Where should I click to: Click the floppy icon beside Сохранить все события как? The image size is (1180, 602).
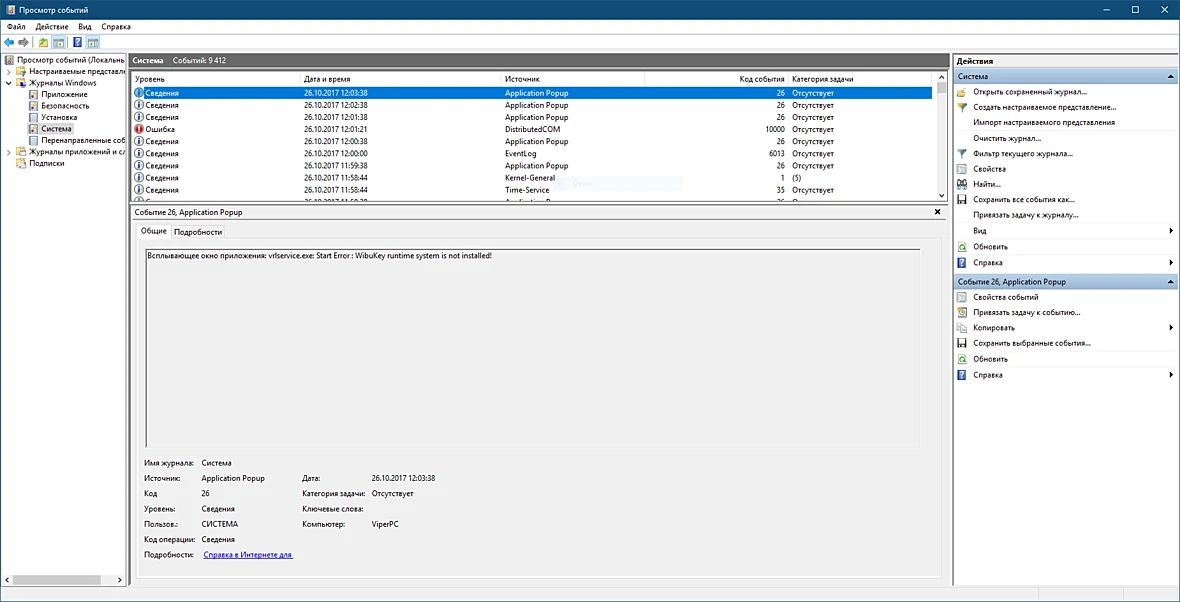[x=962, y=199]
